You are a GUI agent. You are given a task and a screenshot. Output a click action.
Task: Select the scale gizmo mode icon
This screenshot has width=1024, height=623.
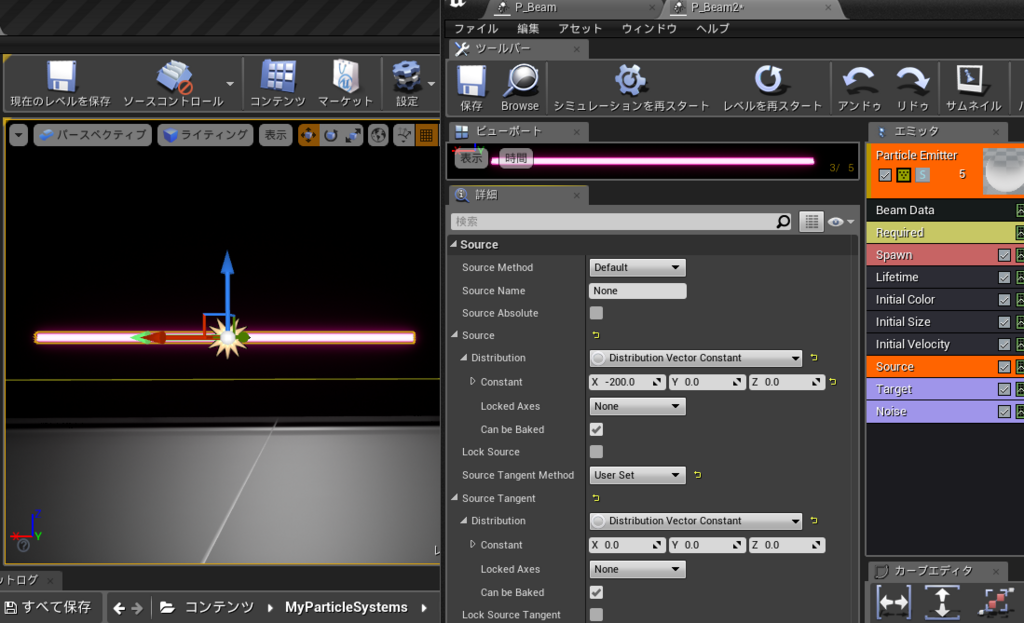coord(353,135)
